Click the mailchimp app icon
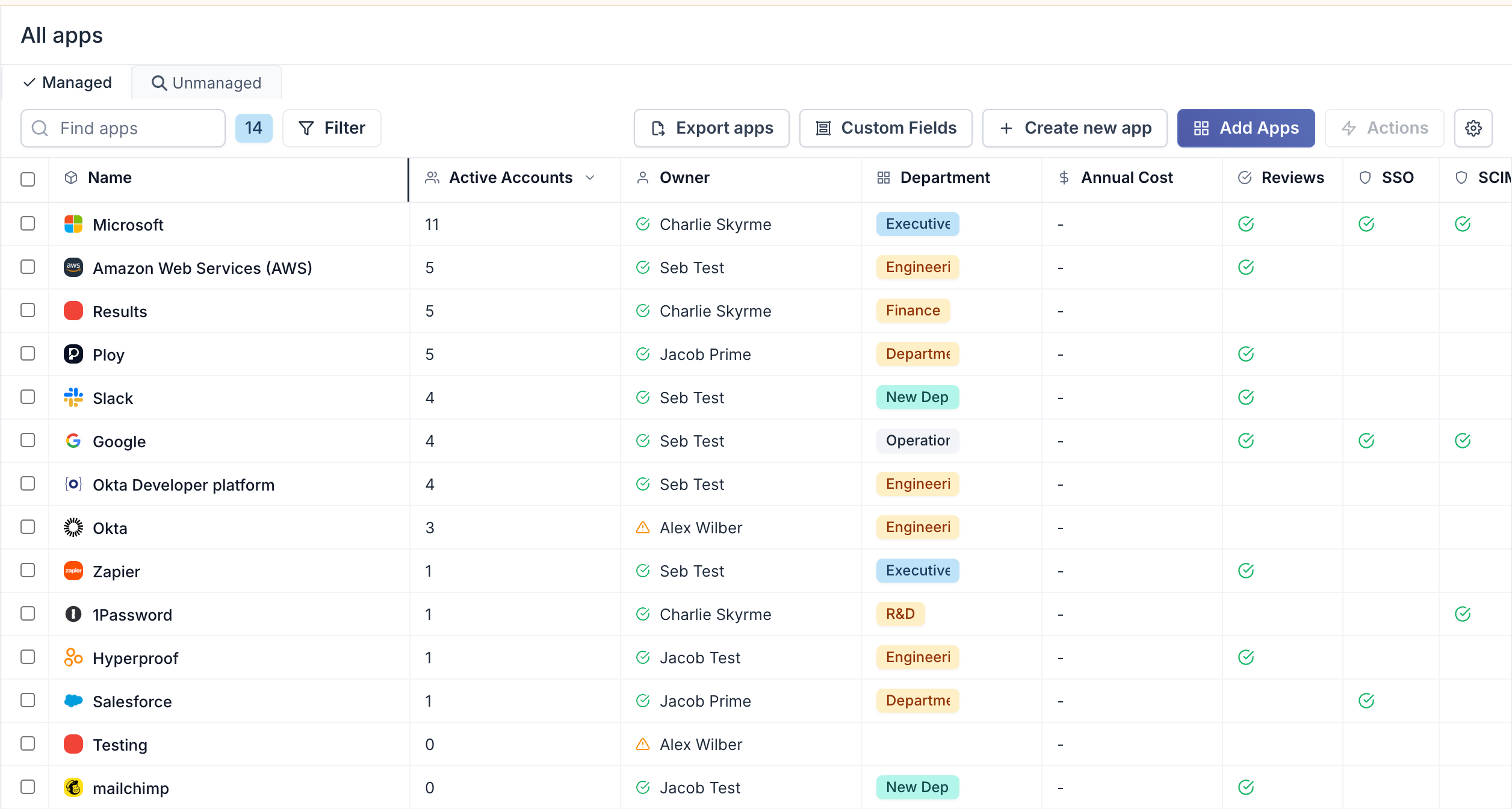Screen dimensions: 1512x809 pyautogui.click(x=73, y=787)
